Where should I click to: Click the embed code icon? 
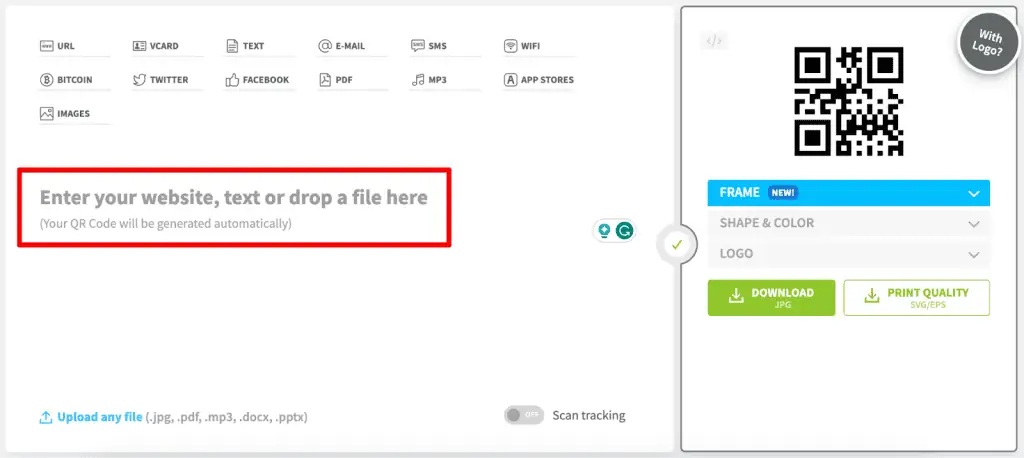[x=714, y=41]
